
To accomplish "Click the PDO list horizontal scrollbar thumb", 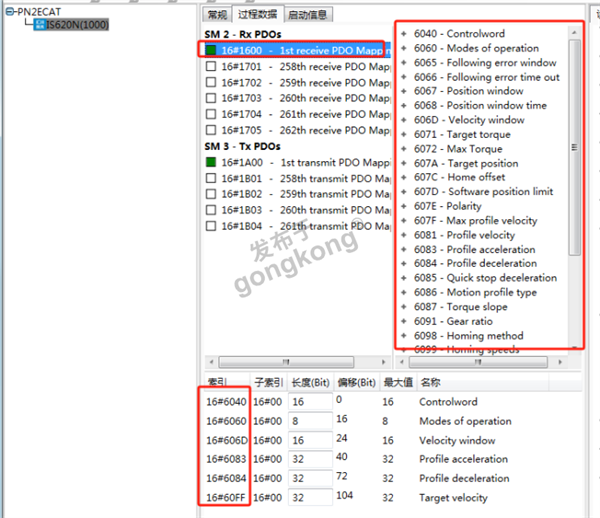I will tap(286, 362).
